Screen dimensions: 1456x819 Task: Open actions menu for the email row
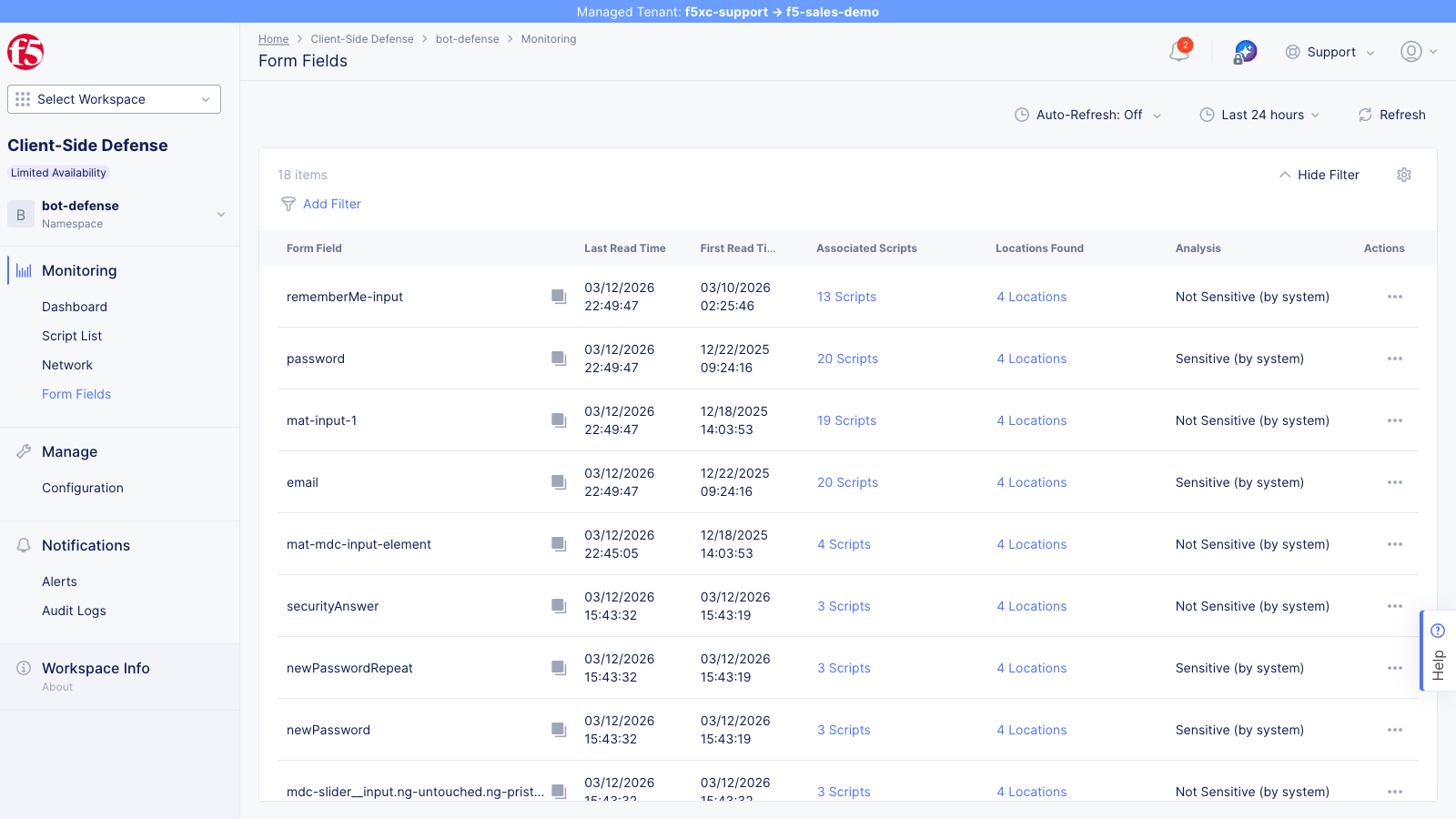click(x=1394, y=482)
